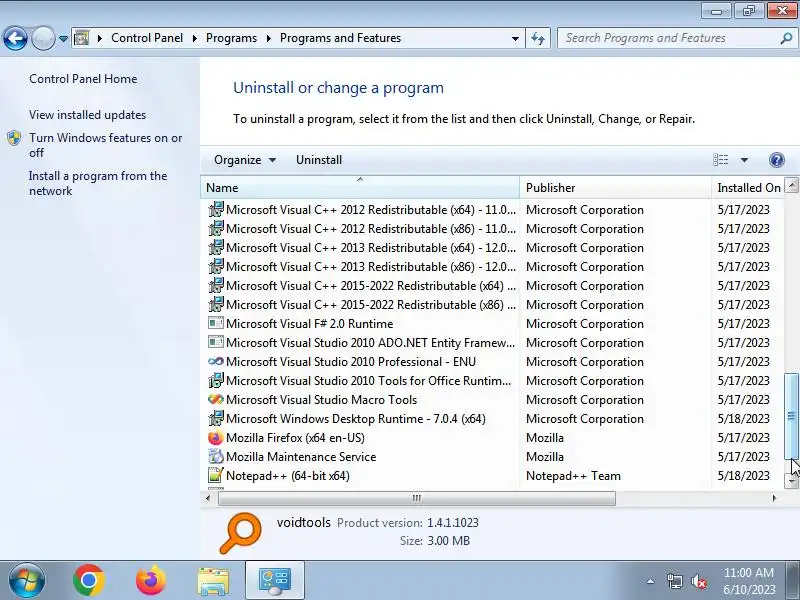Viewport: 800px width, 600px height.
Task: Expand the arrow after Programs breadcrumb
Action: click(269, 38)
